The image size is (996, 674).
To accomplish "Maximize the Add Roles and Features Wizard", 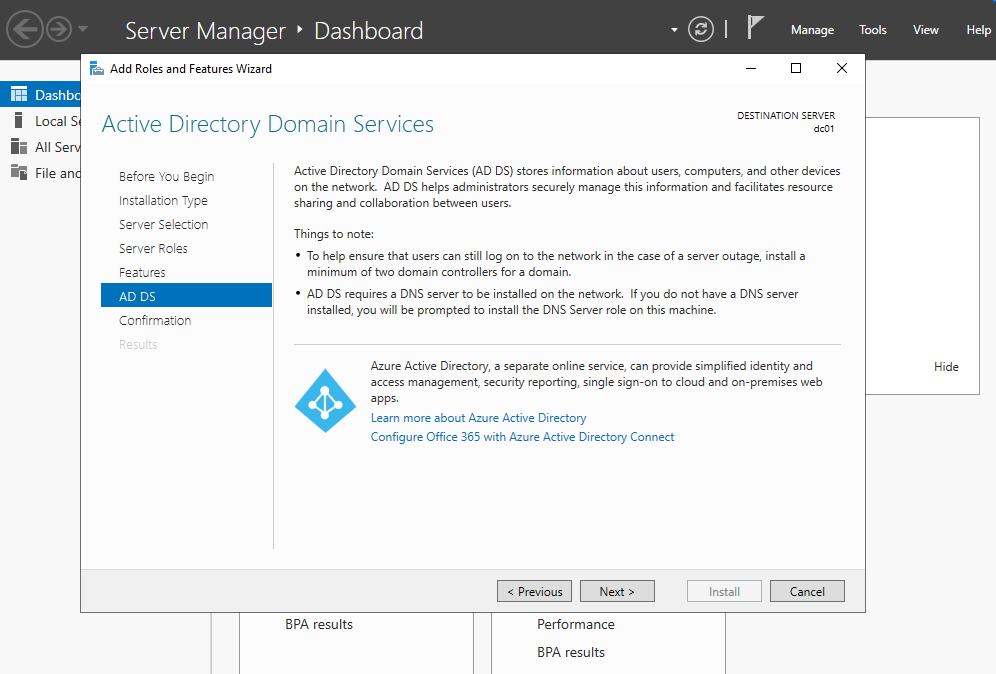I will point(796,69).
